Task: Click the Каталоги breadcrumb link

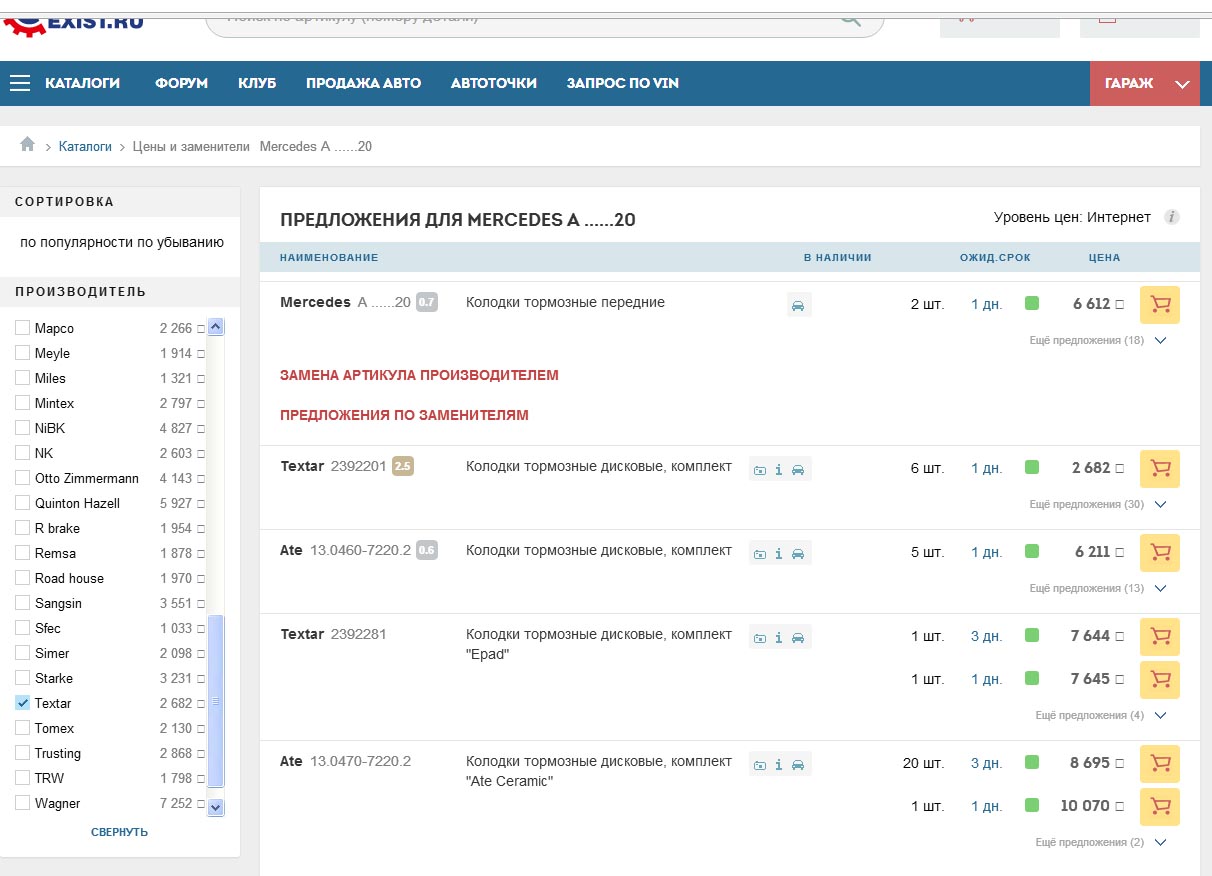Action: click(x=85, y=146)
